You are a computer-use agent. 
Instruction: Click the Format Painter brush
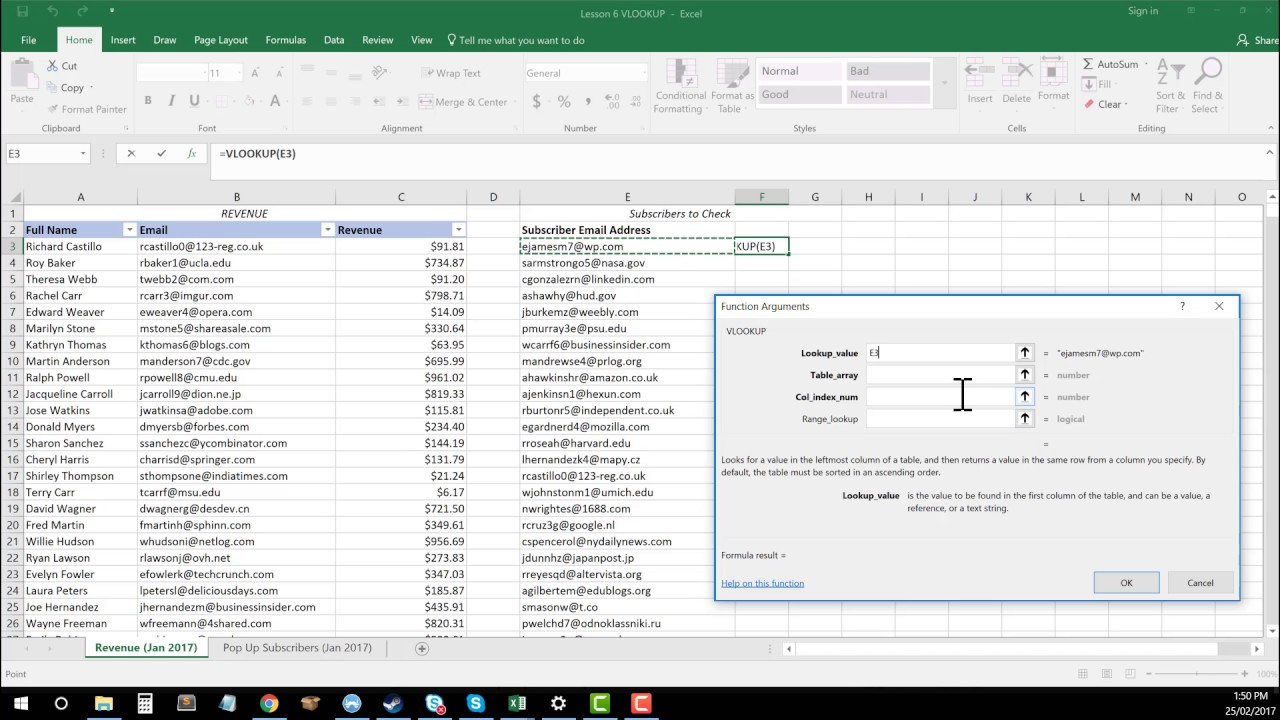pyautogui.click(x=52, y=109)
